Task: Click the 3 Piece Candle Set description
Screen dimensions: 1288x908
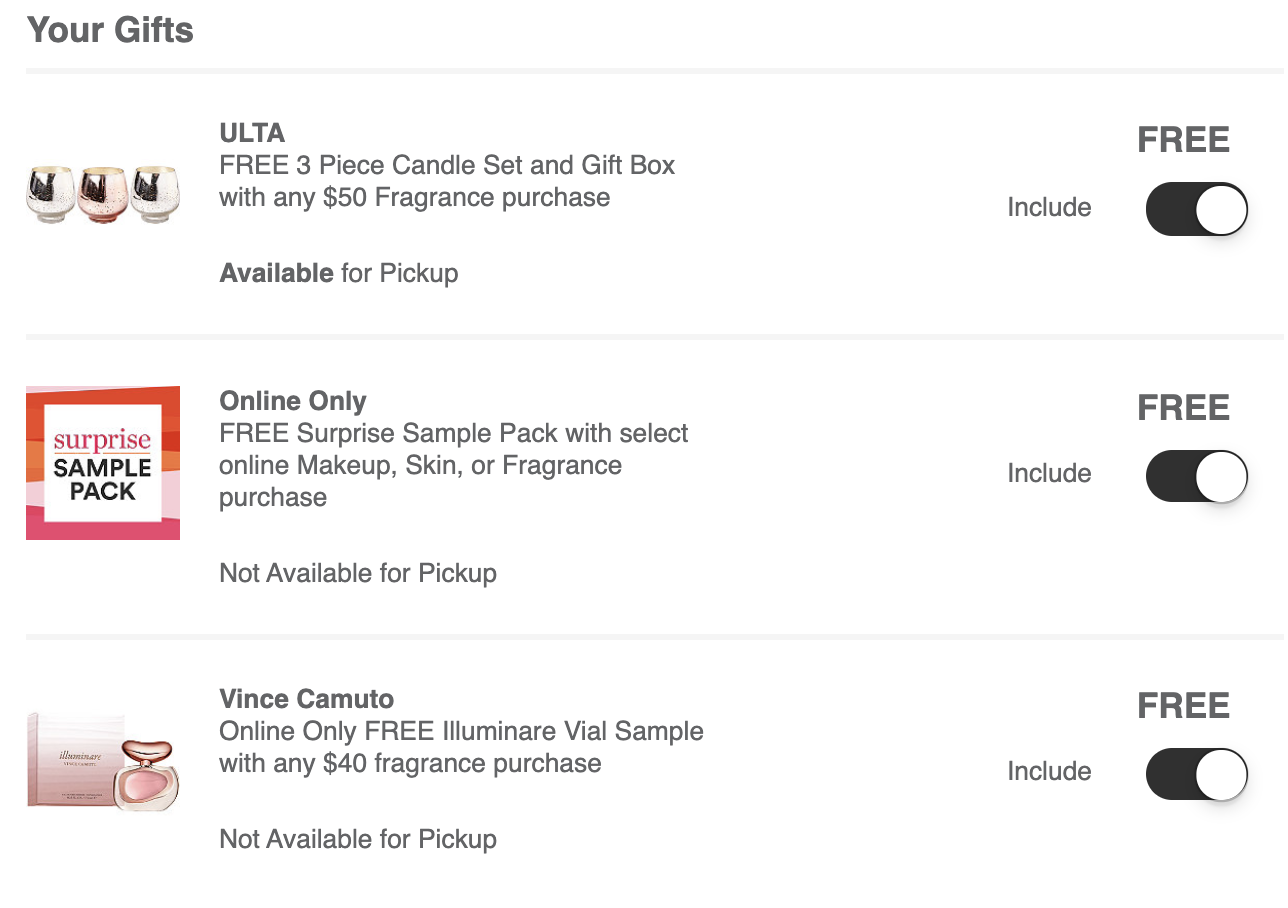Action: pyautogui.click(x=447, y=181)
